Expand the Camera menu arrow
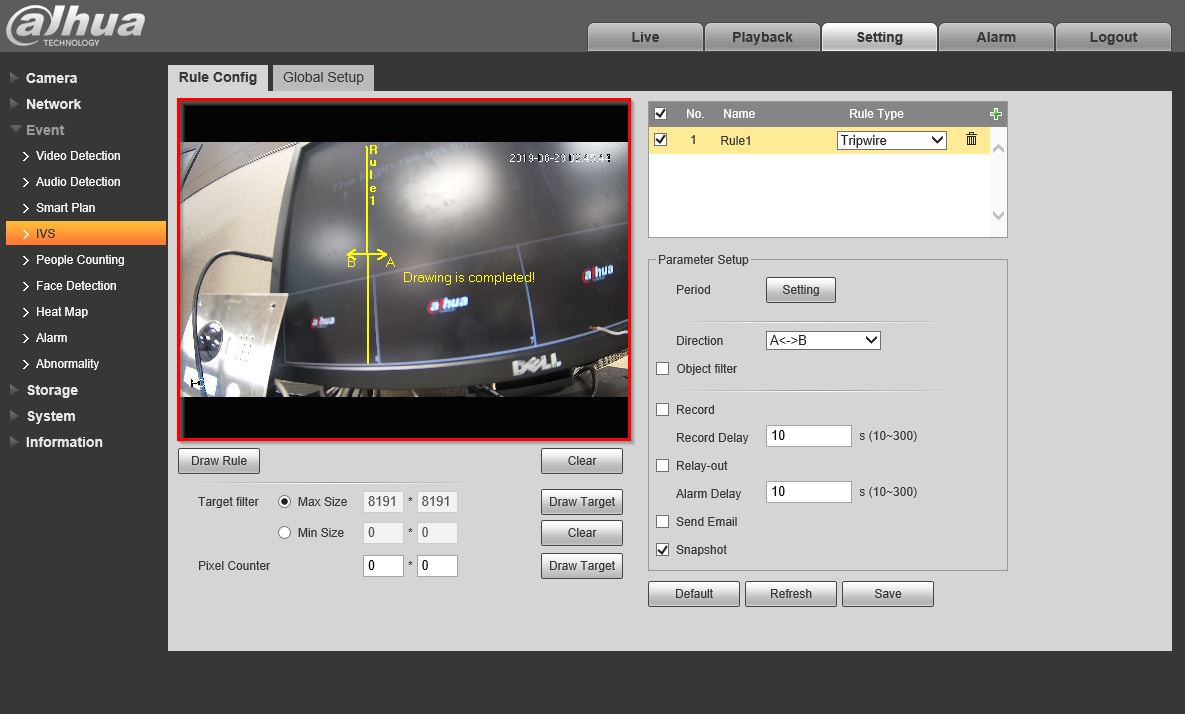 point(14,78)
